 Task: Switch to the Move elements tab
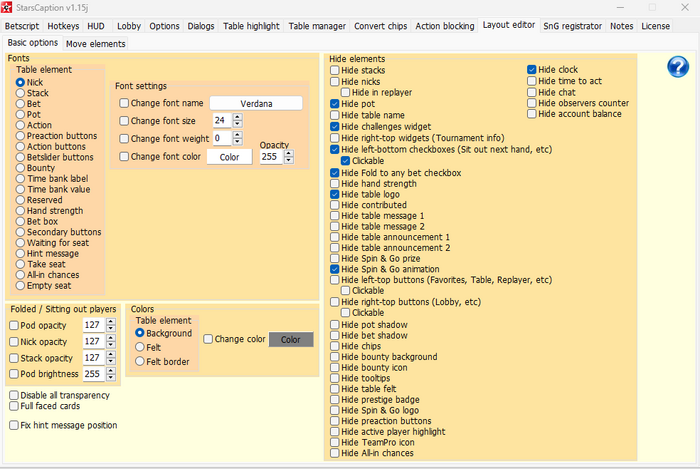click(x=96, y=44)
